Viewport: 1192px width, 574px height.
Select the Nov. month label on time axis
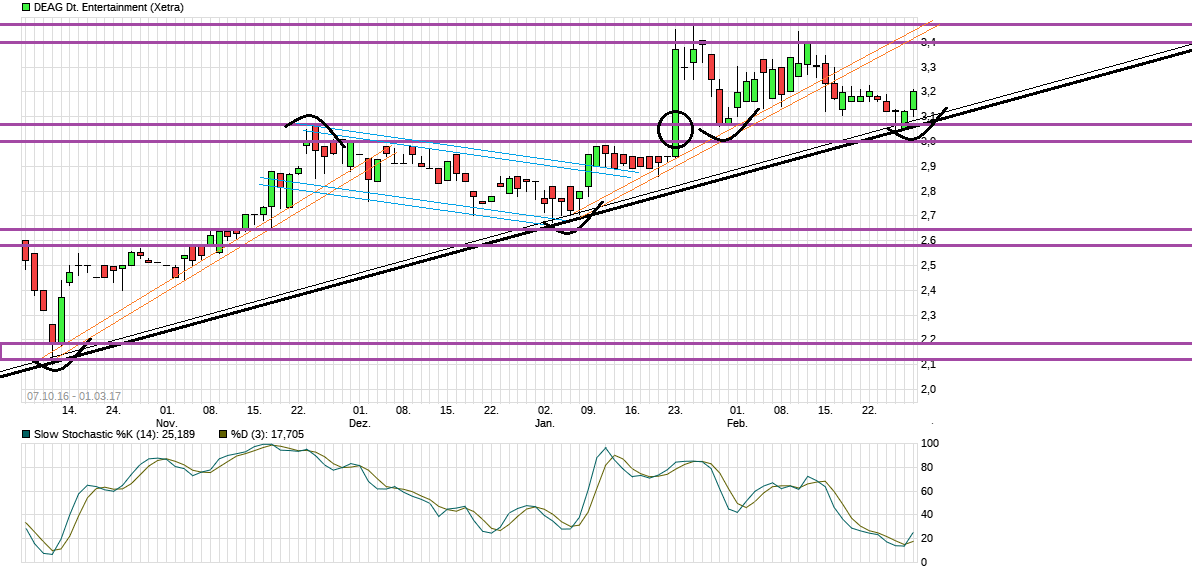(x=166, y=424)
